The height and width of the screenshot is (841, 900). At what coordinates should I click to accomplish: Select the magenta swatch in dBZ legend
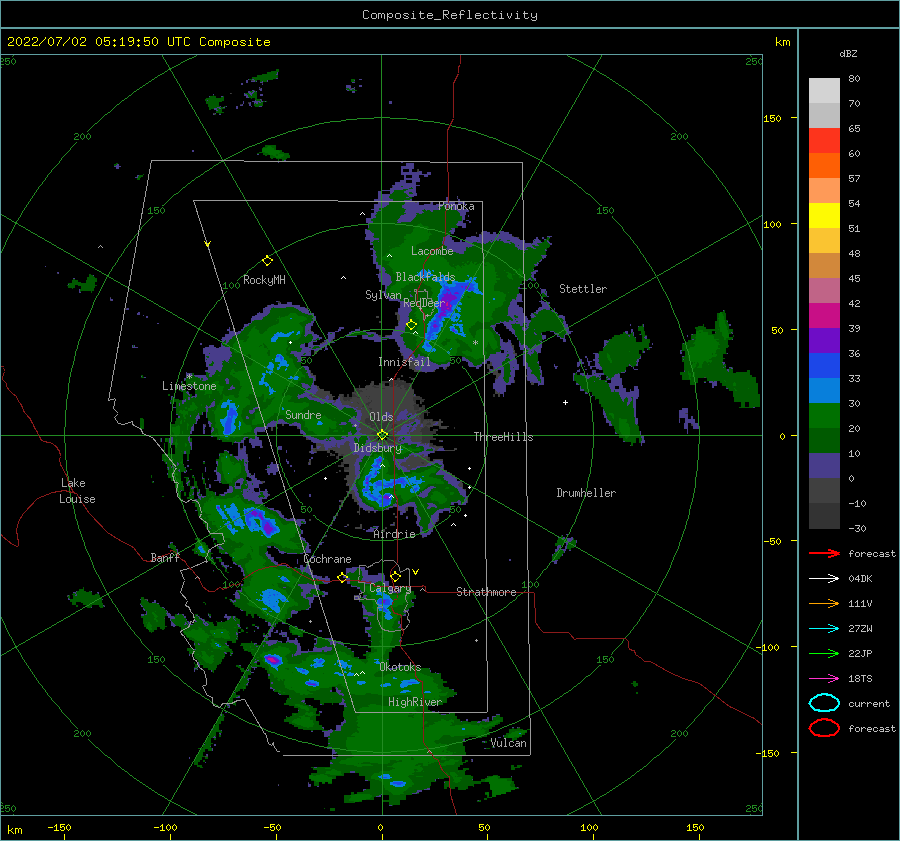(824, 315)
